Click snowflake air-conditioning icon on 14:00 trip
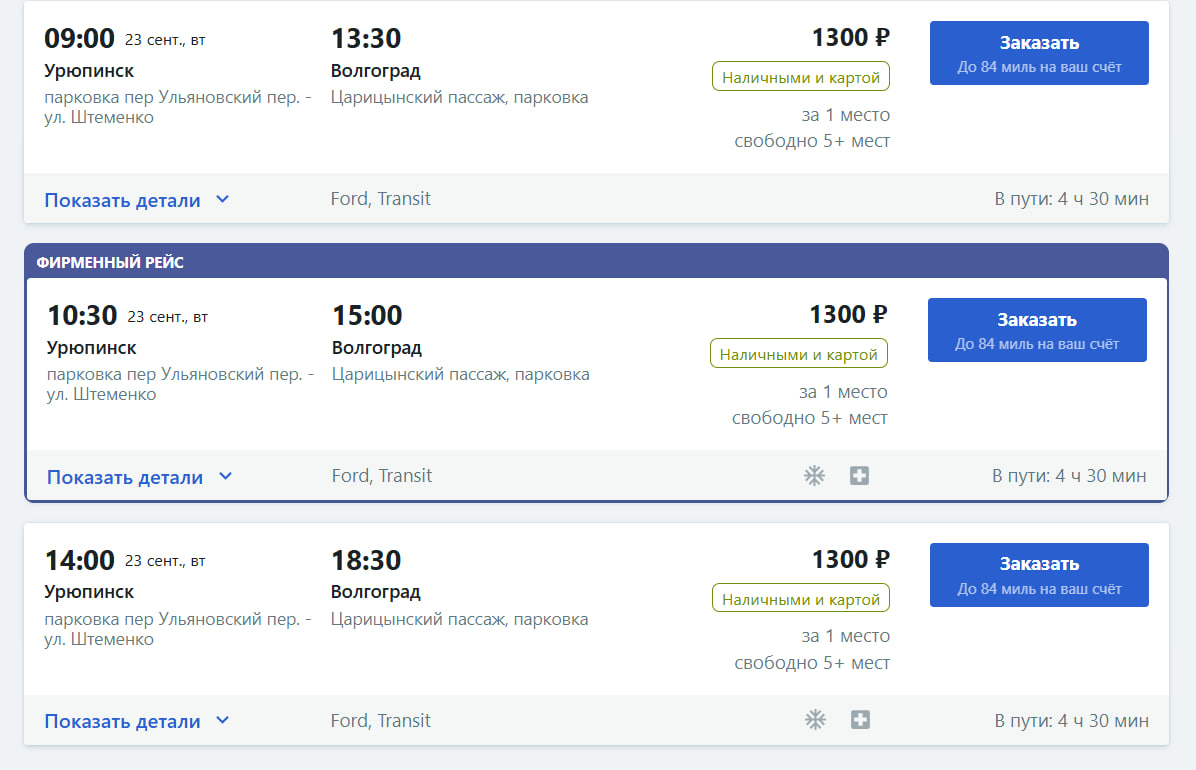 click(x=817, y=720)
